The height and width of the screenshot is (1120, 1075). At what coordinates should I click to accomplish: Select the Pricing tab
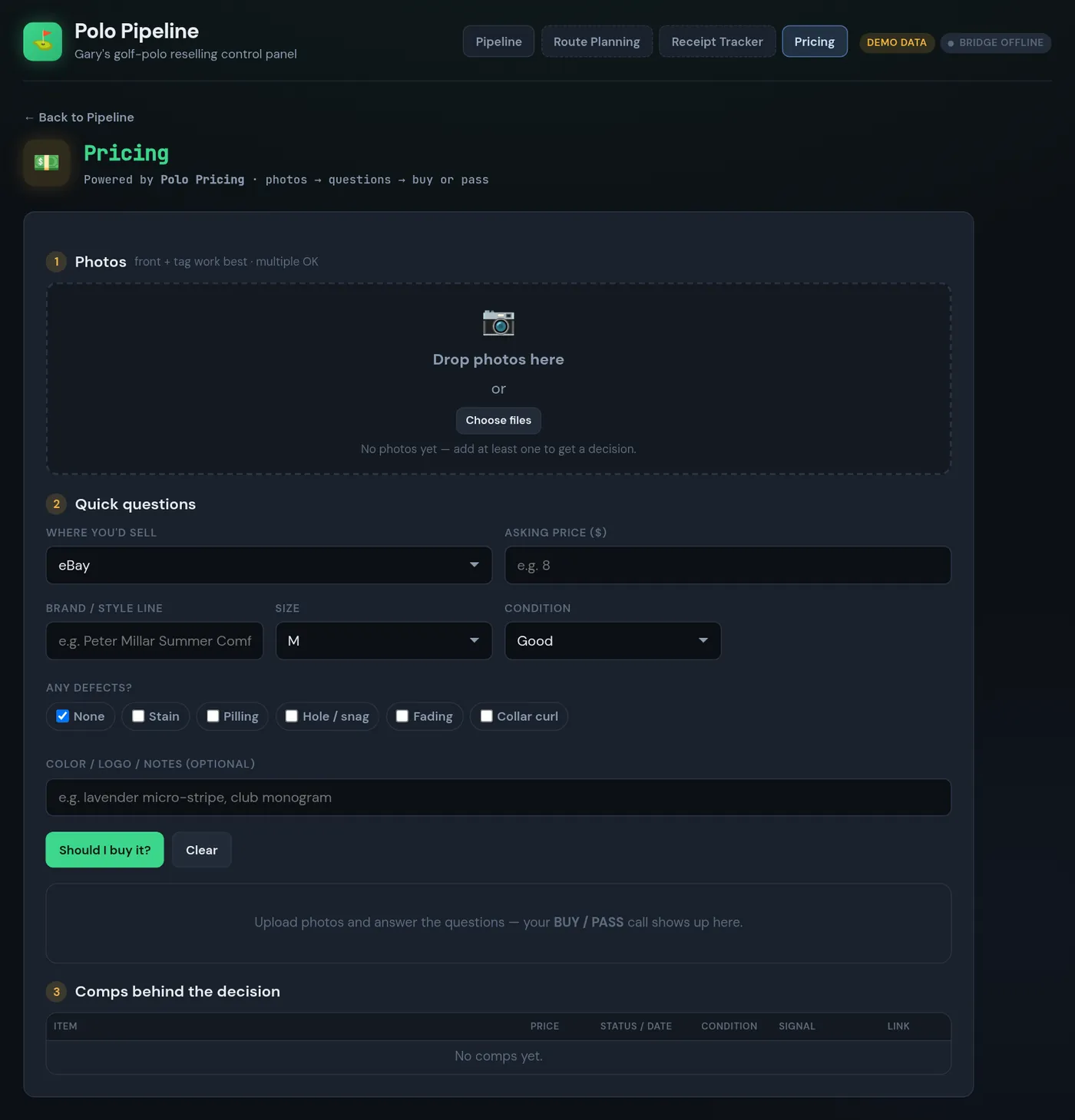tap(814, 41)
